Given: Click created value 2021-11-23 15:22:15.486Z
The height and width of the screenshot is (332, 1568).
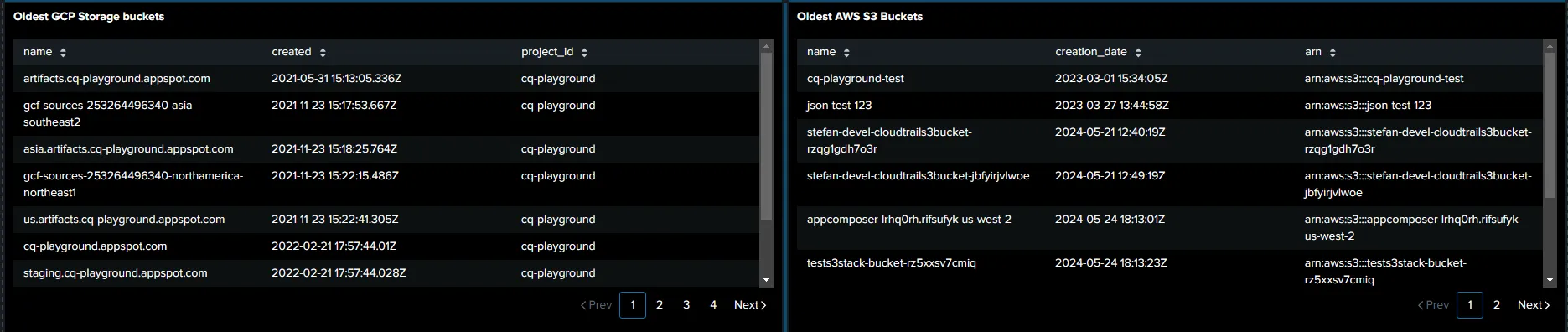Looking at the screenshot, I should click(x=335, y=176).
